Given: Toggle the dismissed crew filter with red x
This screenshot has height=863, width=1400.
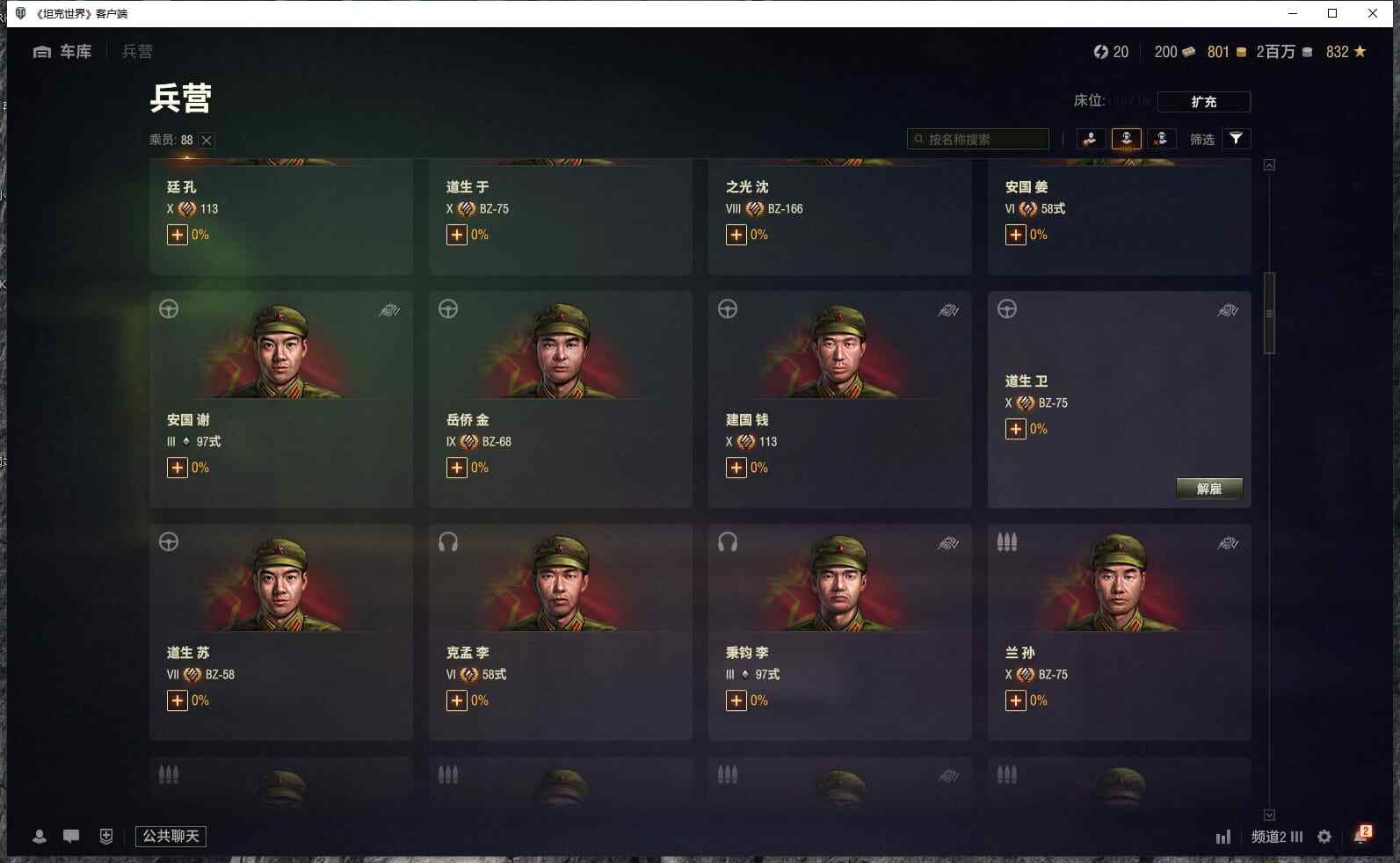Looking at the screenshot, I should point(1161,139).
